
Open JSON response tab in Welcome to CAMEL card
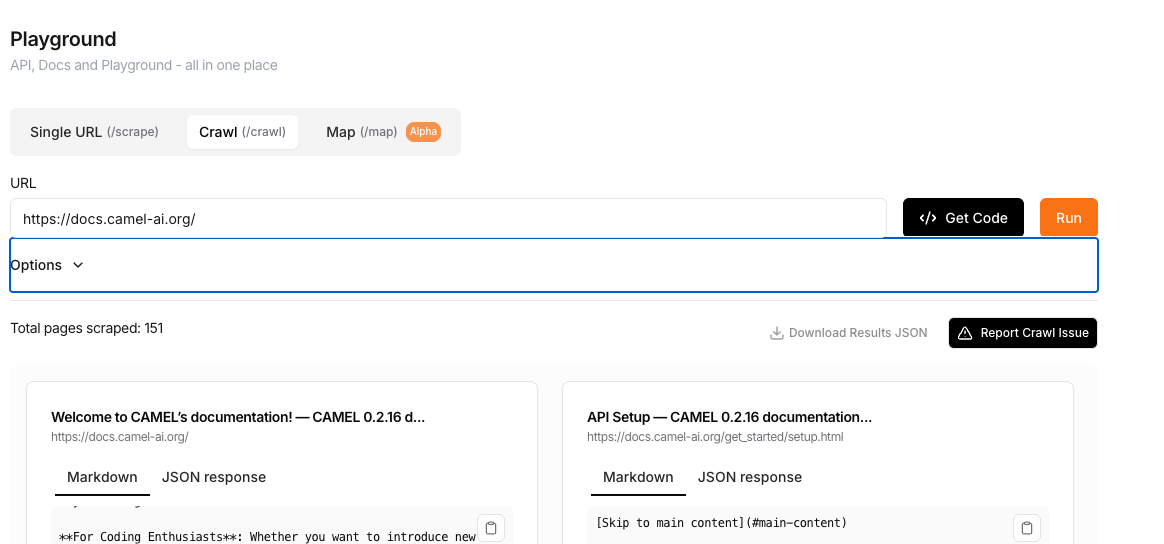click(214, 477)
